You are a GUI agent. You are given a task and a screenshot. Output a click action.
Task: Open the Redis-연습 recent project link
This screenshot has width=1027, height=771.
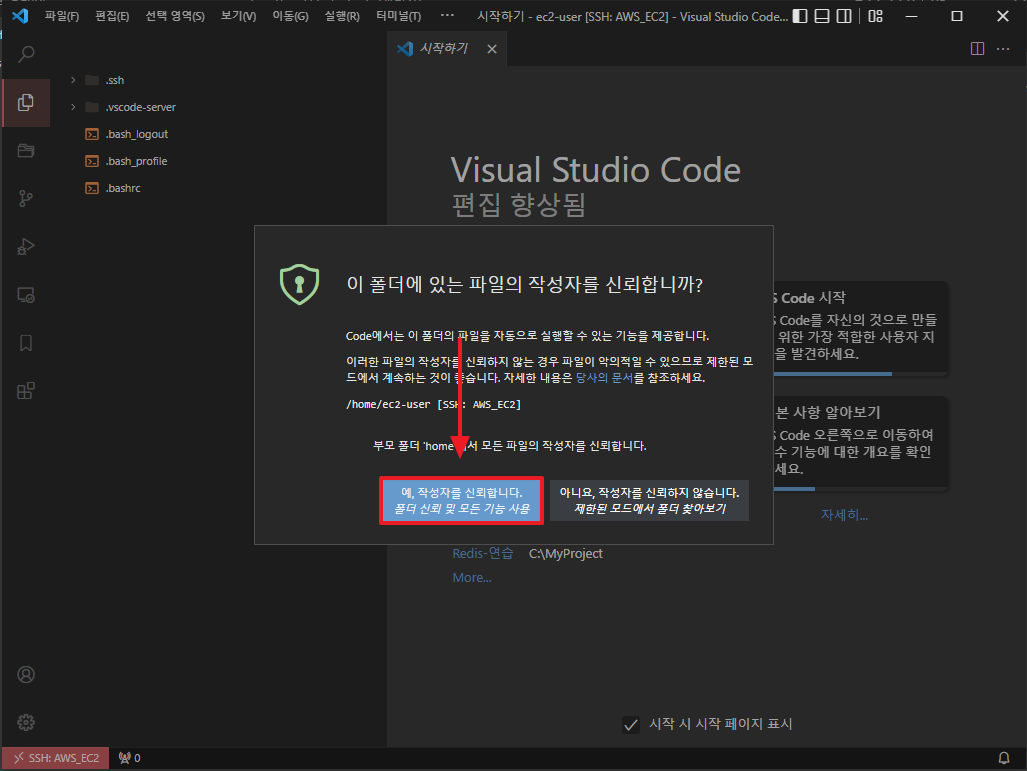(x=483, y=552)
